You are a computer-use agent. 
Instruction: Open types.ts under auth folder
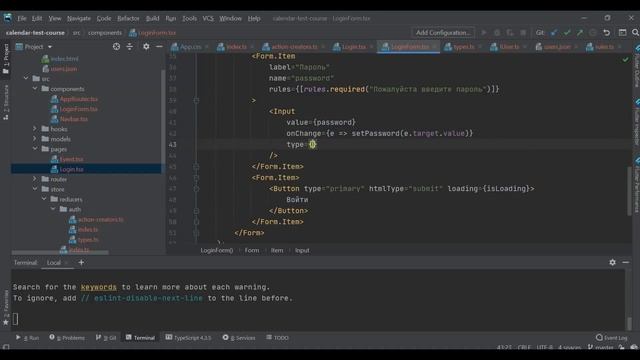84,240
